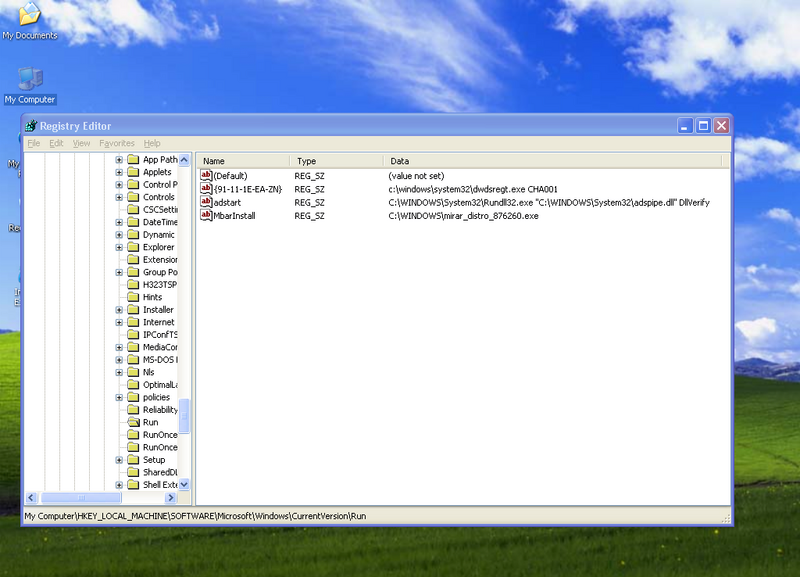Click the folder icon of the Hints key

133,297
